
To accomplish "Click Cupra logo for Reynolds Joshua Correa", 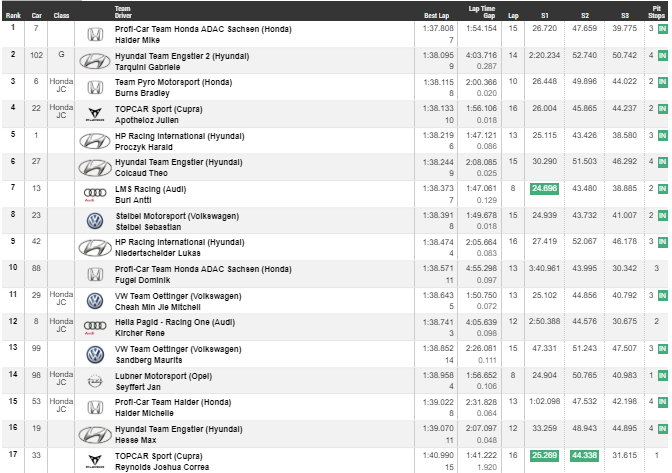I will coord(95,461).
